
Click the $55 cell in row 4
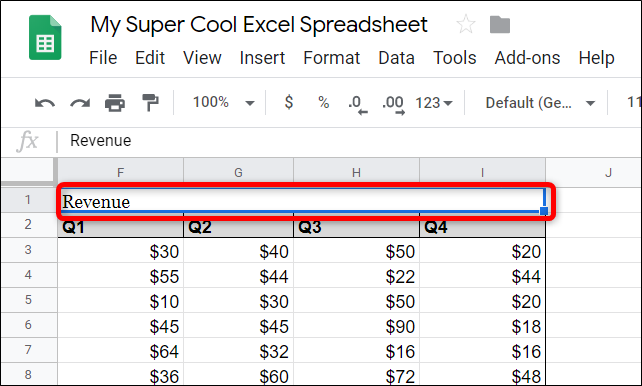click(x=120, y=275)
